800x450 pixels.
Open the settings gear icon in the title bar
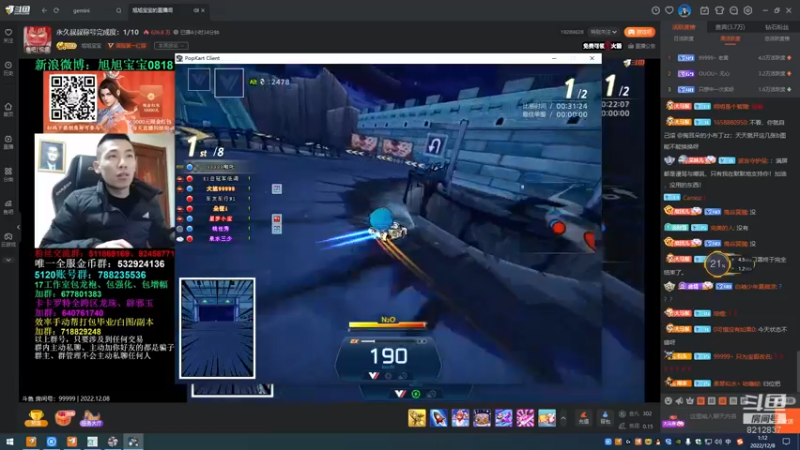pyautogui.click(x=748, y=10)
